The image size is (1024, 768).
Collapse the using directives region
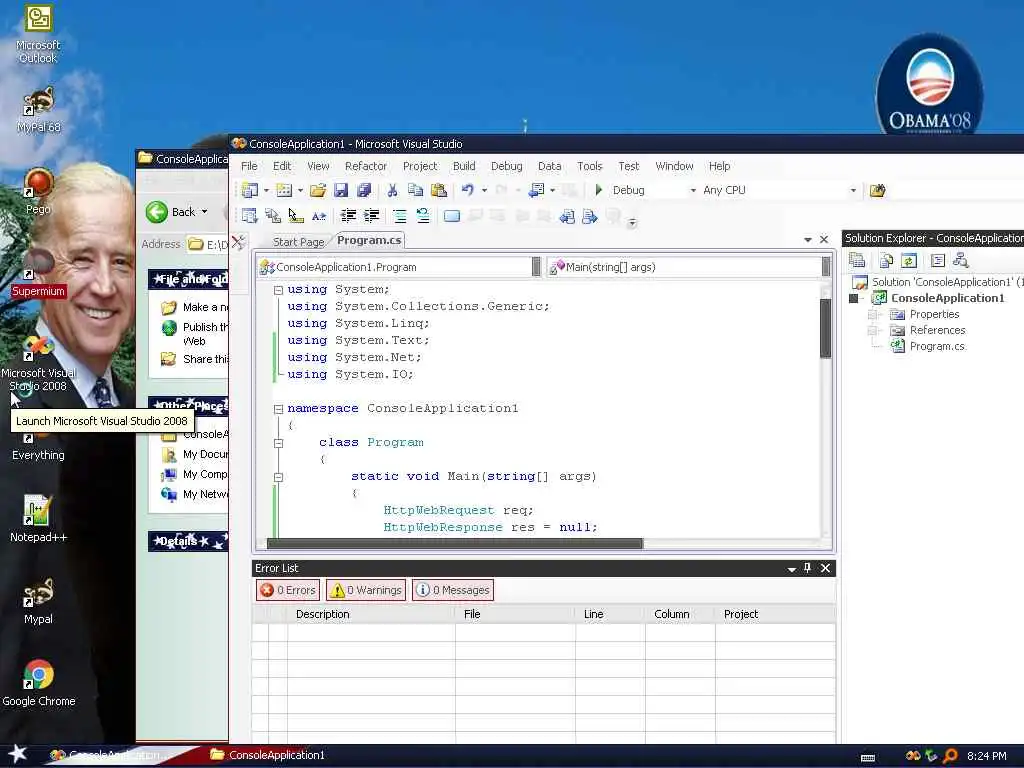pos(278,289)
